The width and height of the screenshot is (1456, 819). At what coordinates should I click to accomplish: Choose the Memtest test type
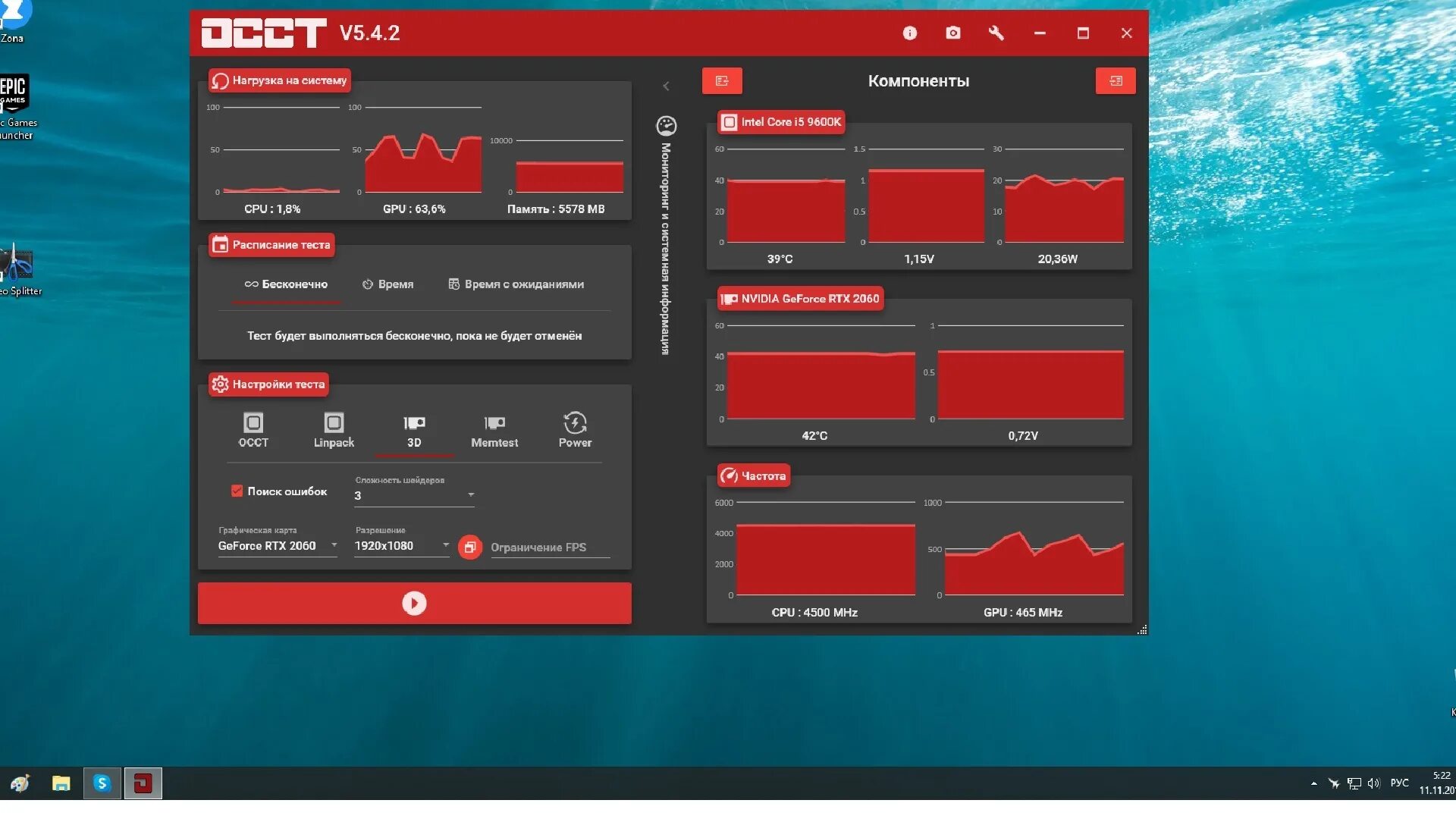[x=494, y=431]
